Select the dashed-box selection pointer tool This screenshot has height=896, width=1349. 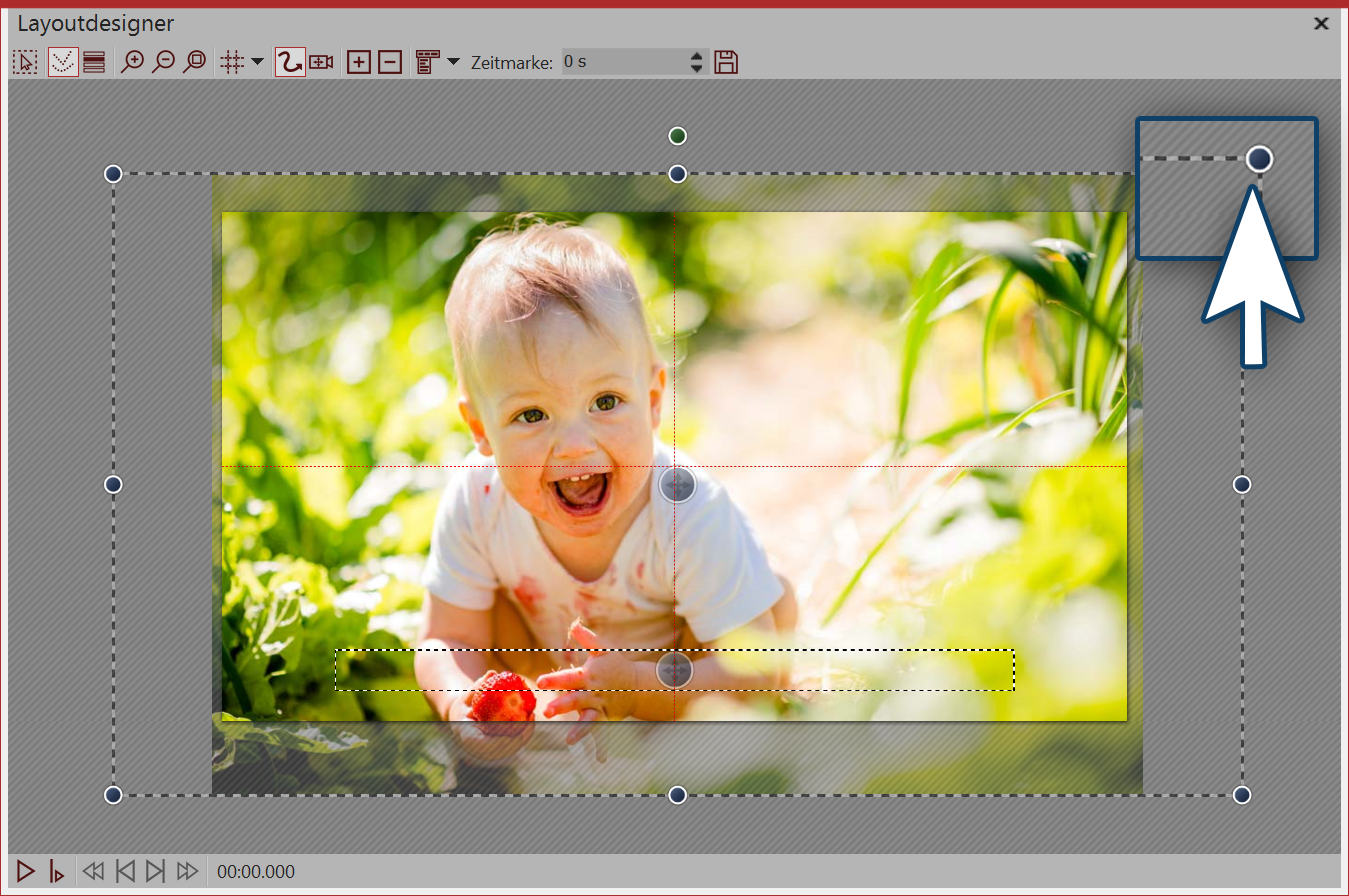tap(25, 62)
